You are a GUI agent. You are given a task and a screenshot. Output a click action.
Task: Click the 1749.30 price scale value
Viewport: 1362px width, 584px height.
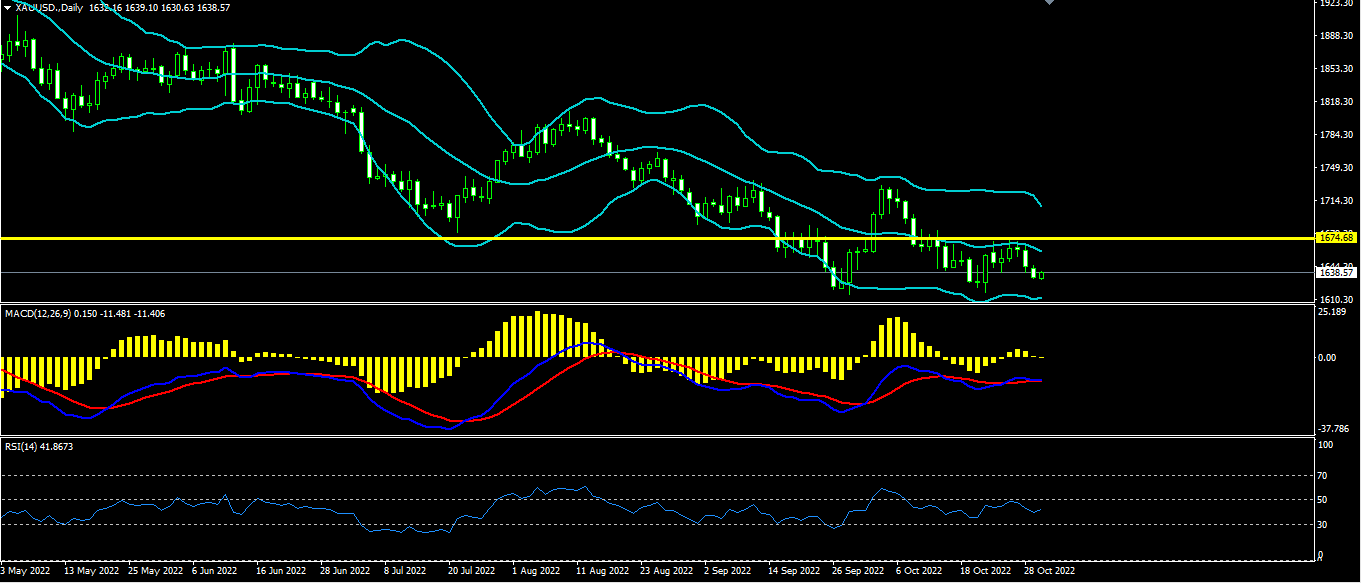point(1336,168)
